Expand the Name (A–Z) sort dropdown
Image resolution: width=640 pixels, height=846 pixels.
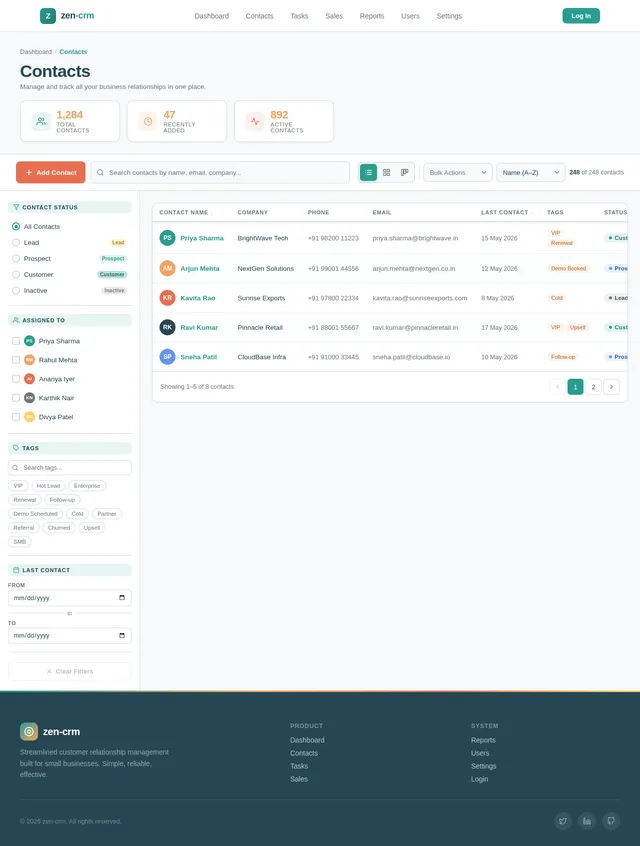coord(530,173)
